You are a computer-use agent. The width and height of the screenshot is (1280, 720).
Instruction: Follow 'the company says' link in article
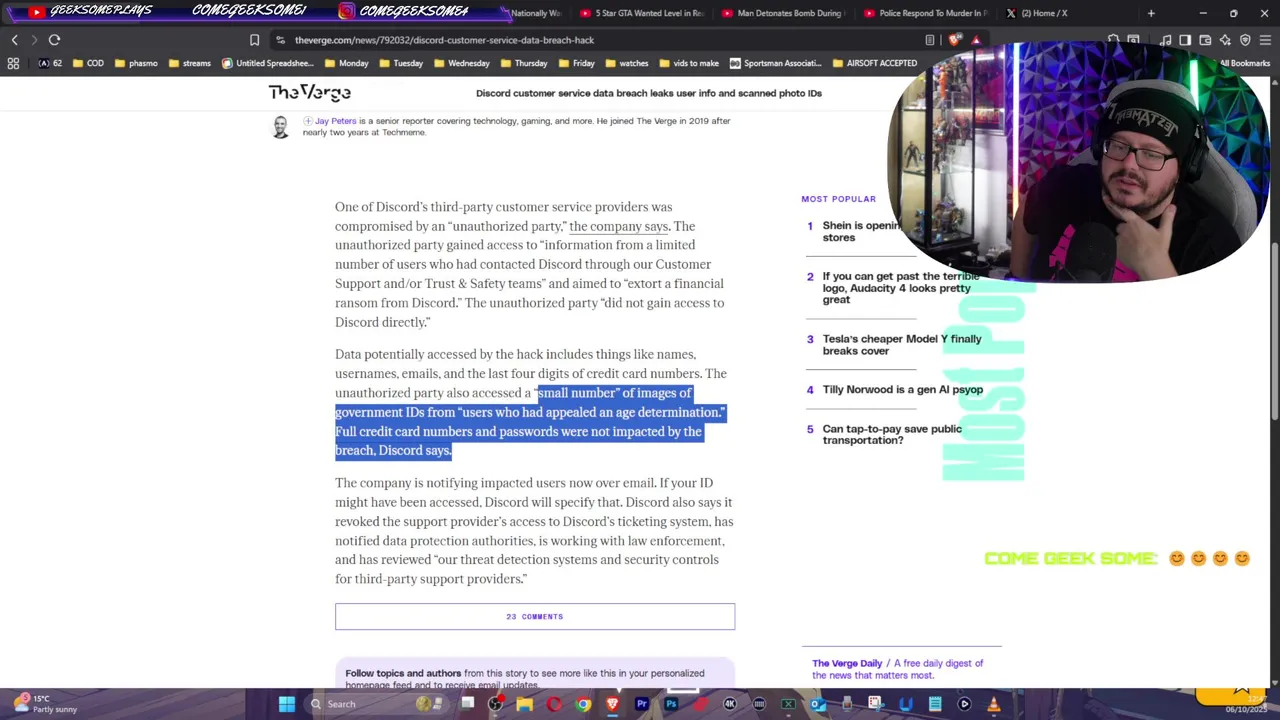click(618, 226)
